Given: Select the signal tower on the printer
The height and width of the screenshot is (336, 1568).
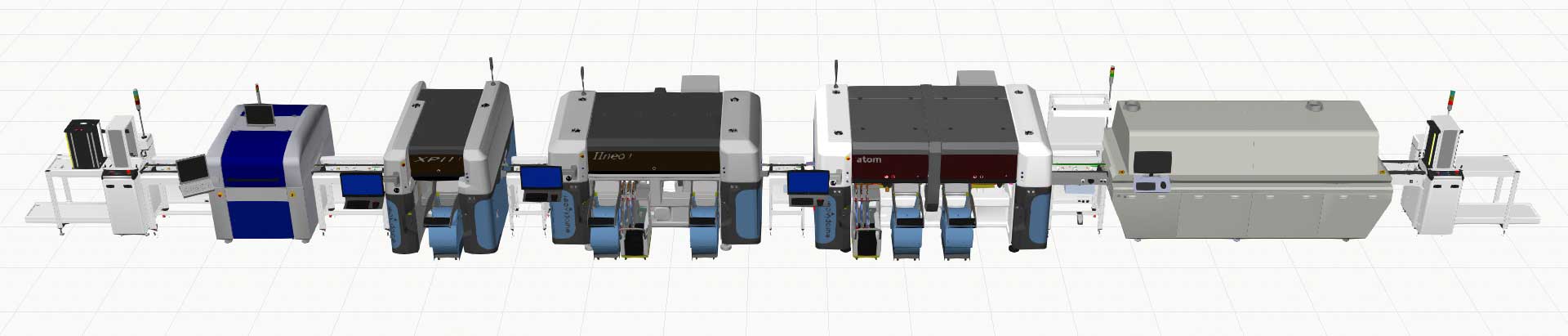Looking at the screenshot, I should pyautogui.click(x=260, y=90).
